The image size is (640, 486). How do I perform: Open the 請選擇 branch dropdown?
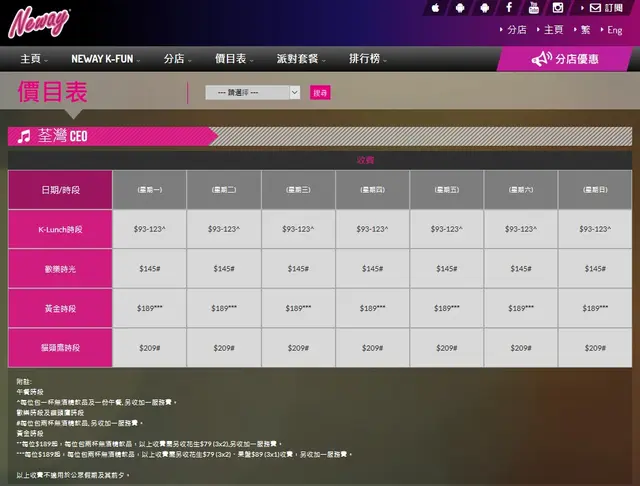pos(252,92)
